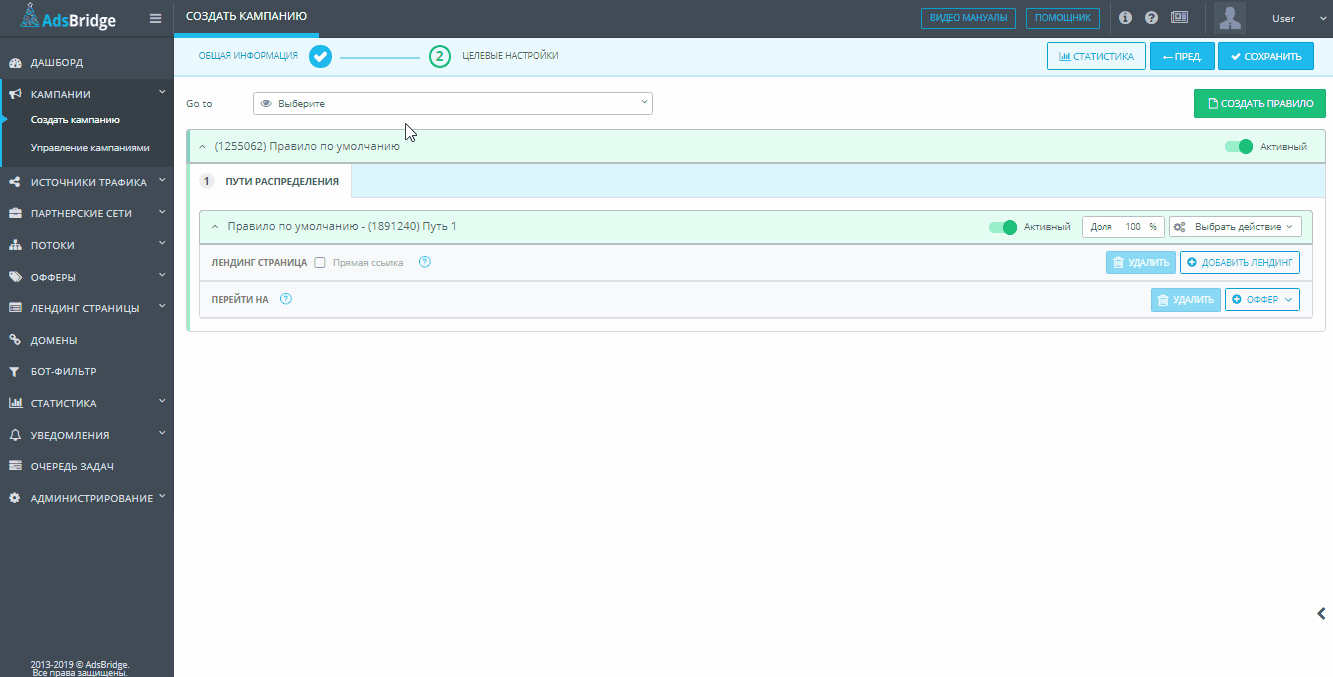Expand Партнерские сети sidebar menu

click(162, 212)
